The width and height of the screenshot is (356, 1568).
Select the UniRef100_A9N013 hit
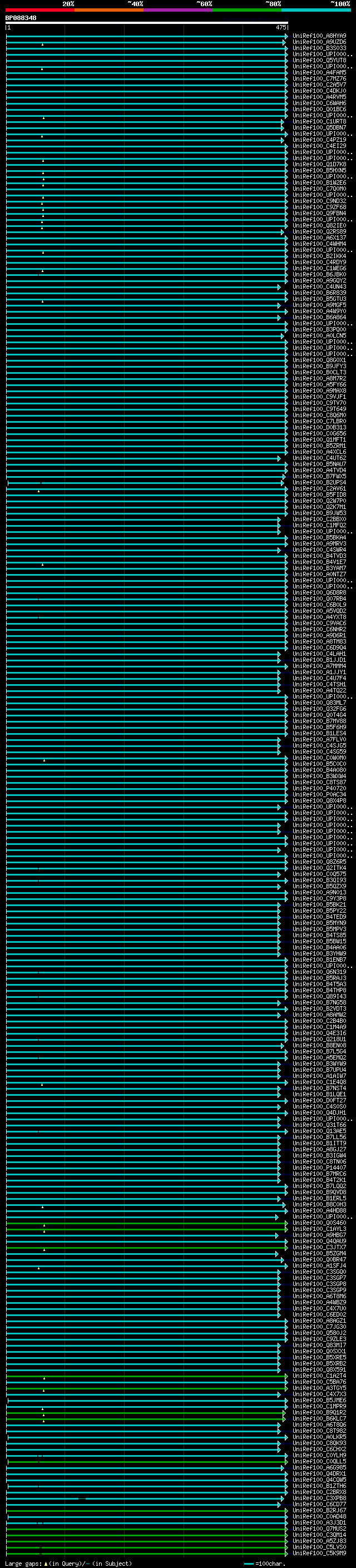click(319, 892)
